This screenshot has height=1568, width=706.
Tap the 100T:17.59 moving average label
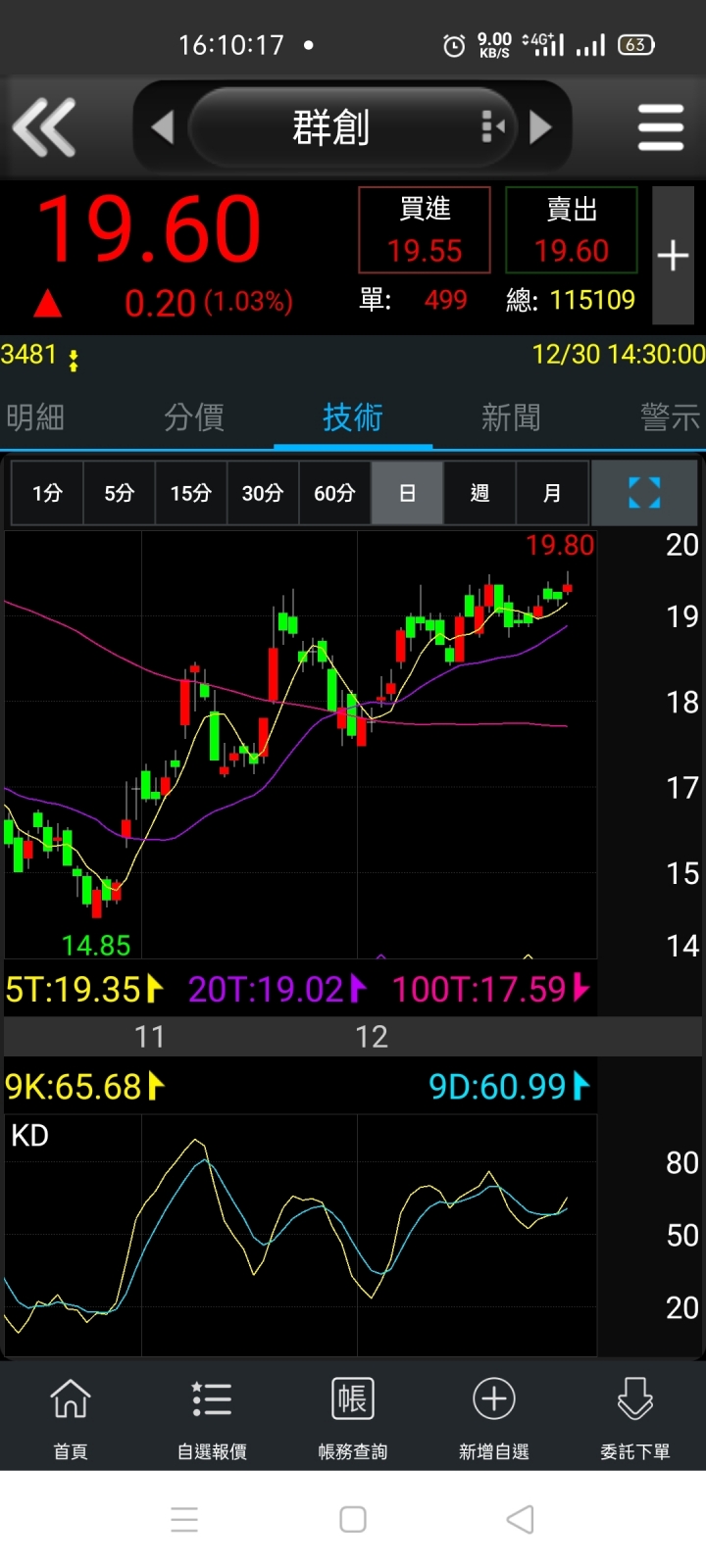coord(490,989)
